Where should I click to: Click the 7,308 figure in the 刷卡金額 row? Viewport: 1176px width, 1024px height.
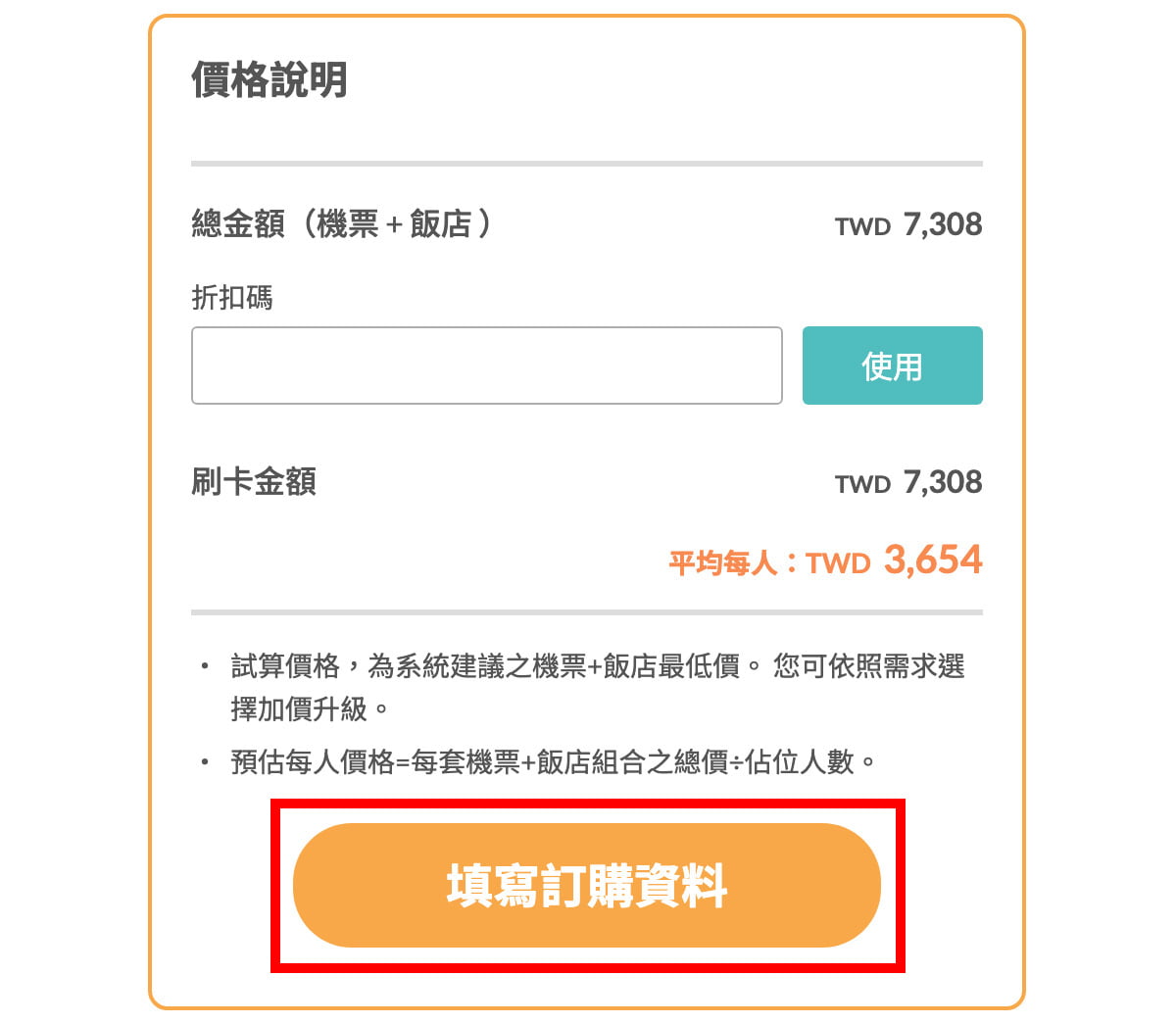(943, 482)
